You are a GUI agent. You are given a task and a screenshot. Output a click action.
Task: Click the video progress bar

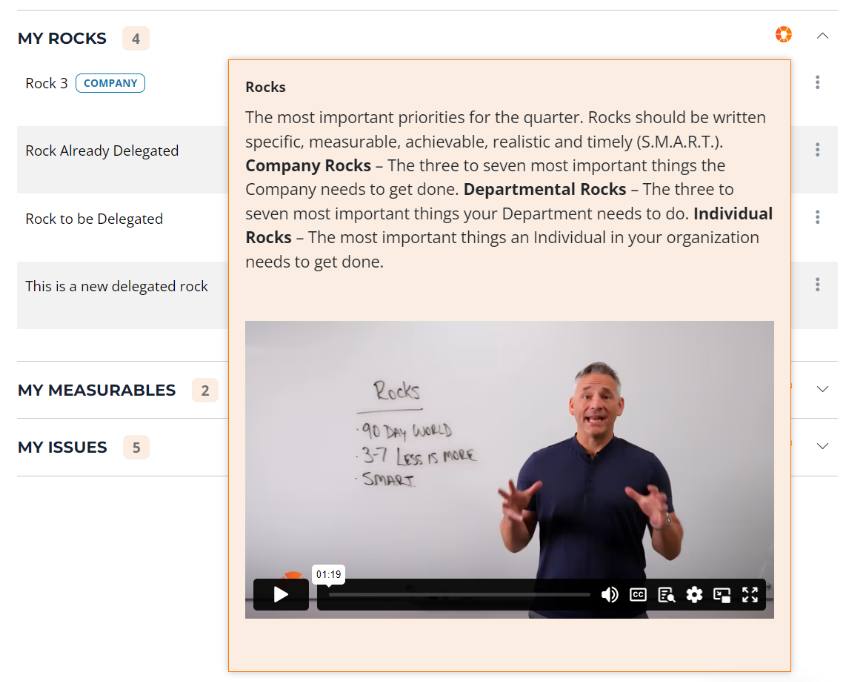[459, 595]
